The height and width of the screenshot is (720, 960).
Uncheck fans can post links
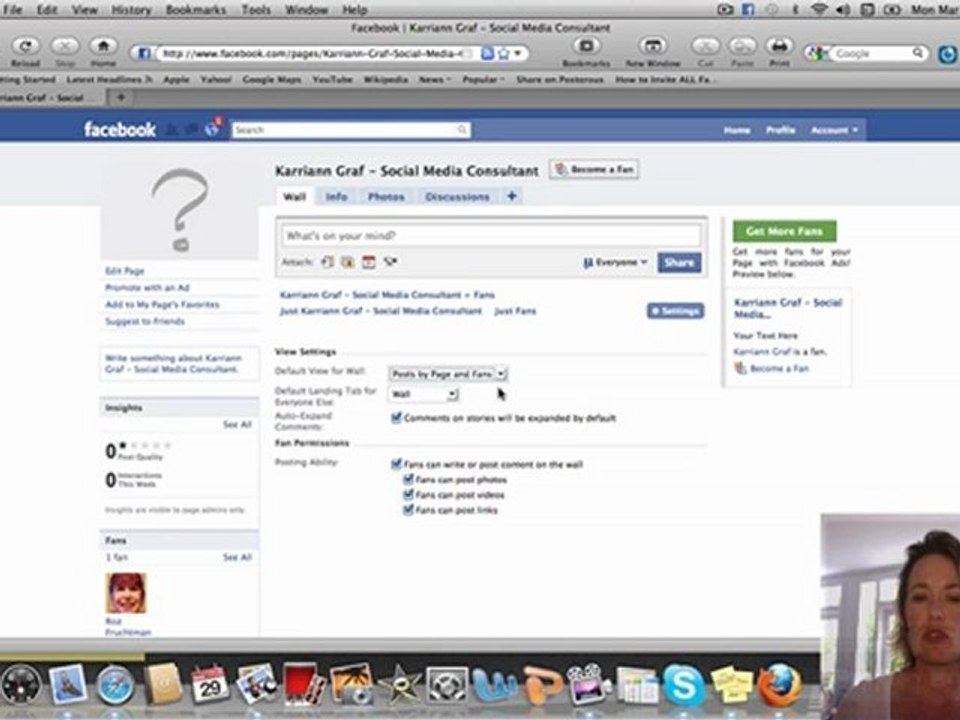pos(408,510)
